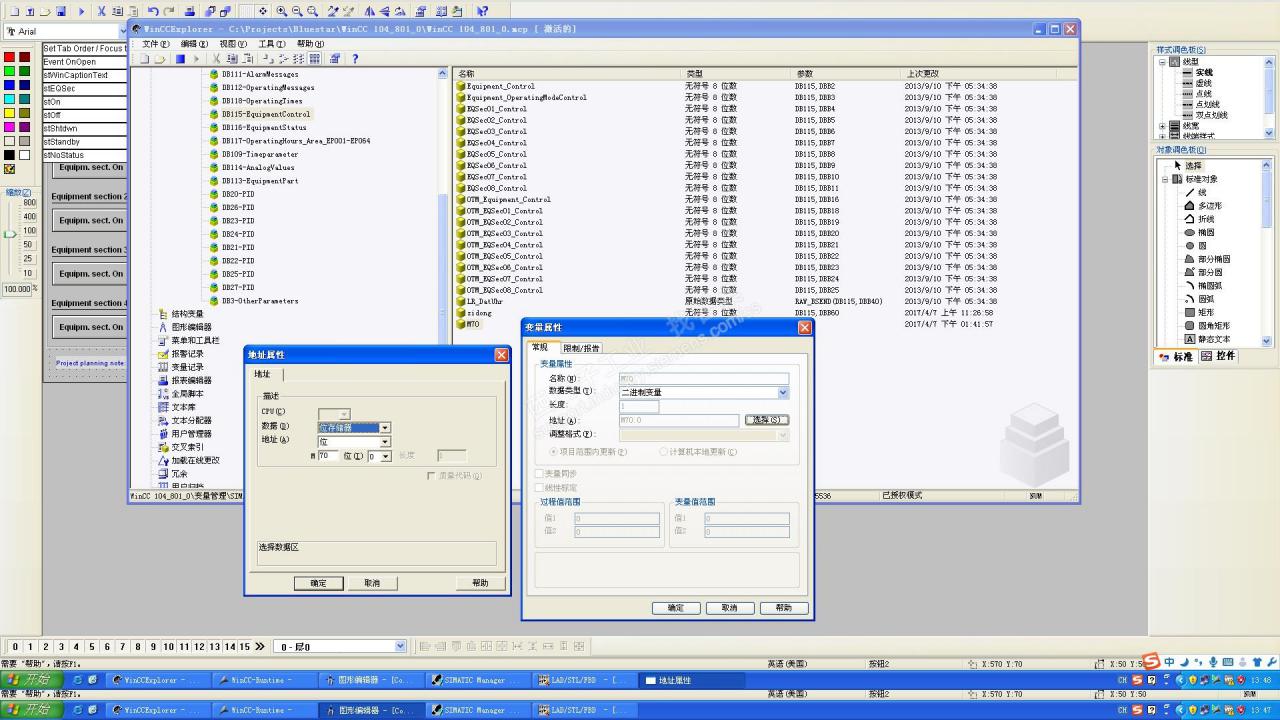Open User Administrator (用户管理器) in tree
The width and height of the screenshot is (1280, 720).
(x=184, y=434)
